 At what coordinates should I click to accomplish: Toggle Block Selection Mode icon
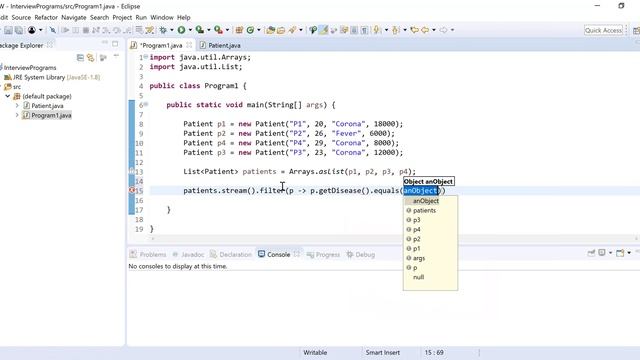tap(354, 30)
